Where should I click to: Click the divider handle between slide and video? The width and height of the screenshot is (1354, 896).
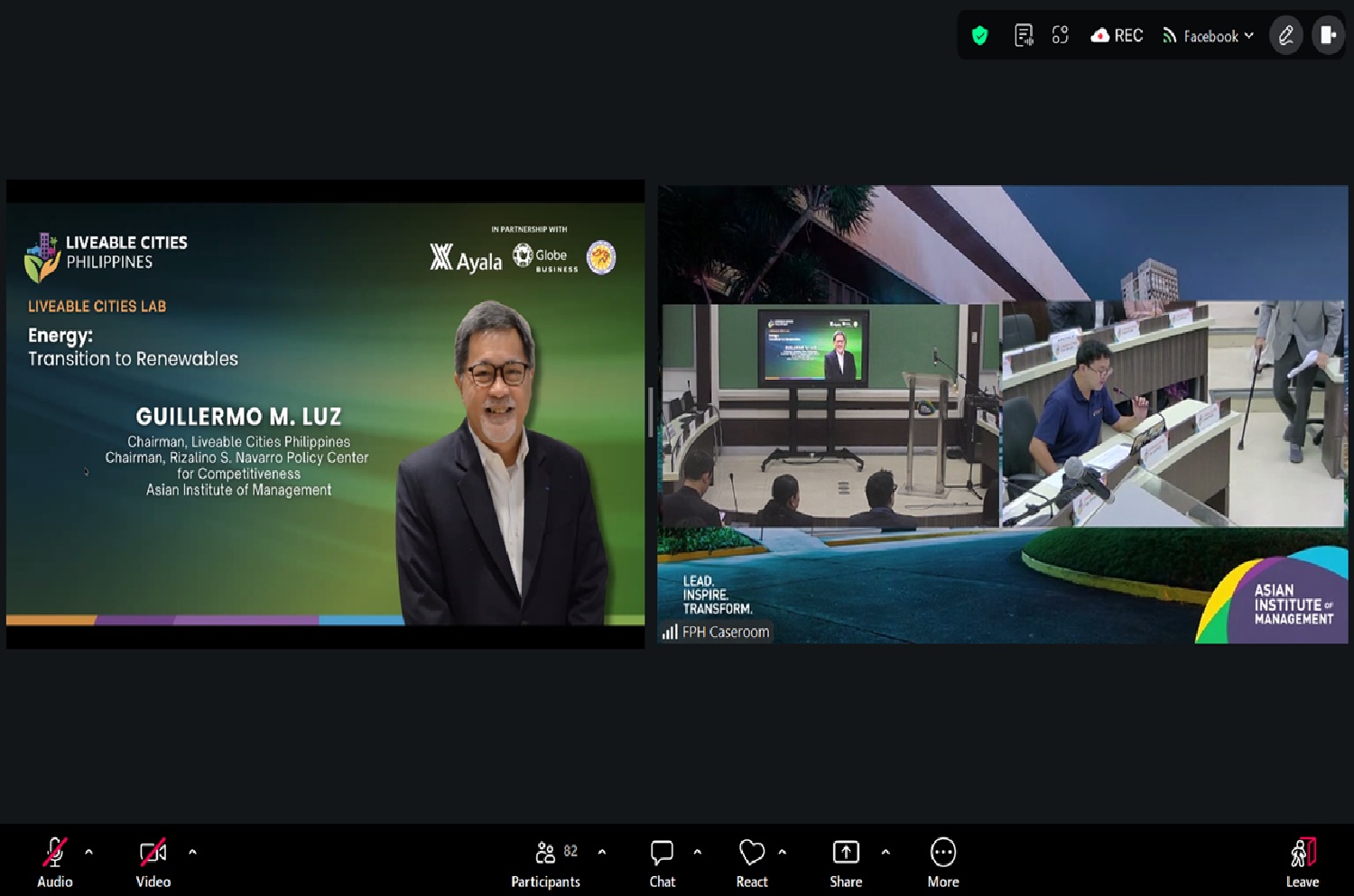(x=651, y=412)
